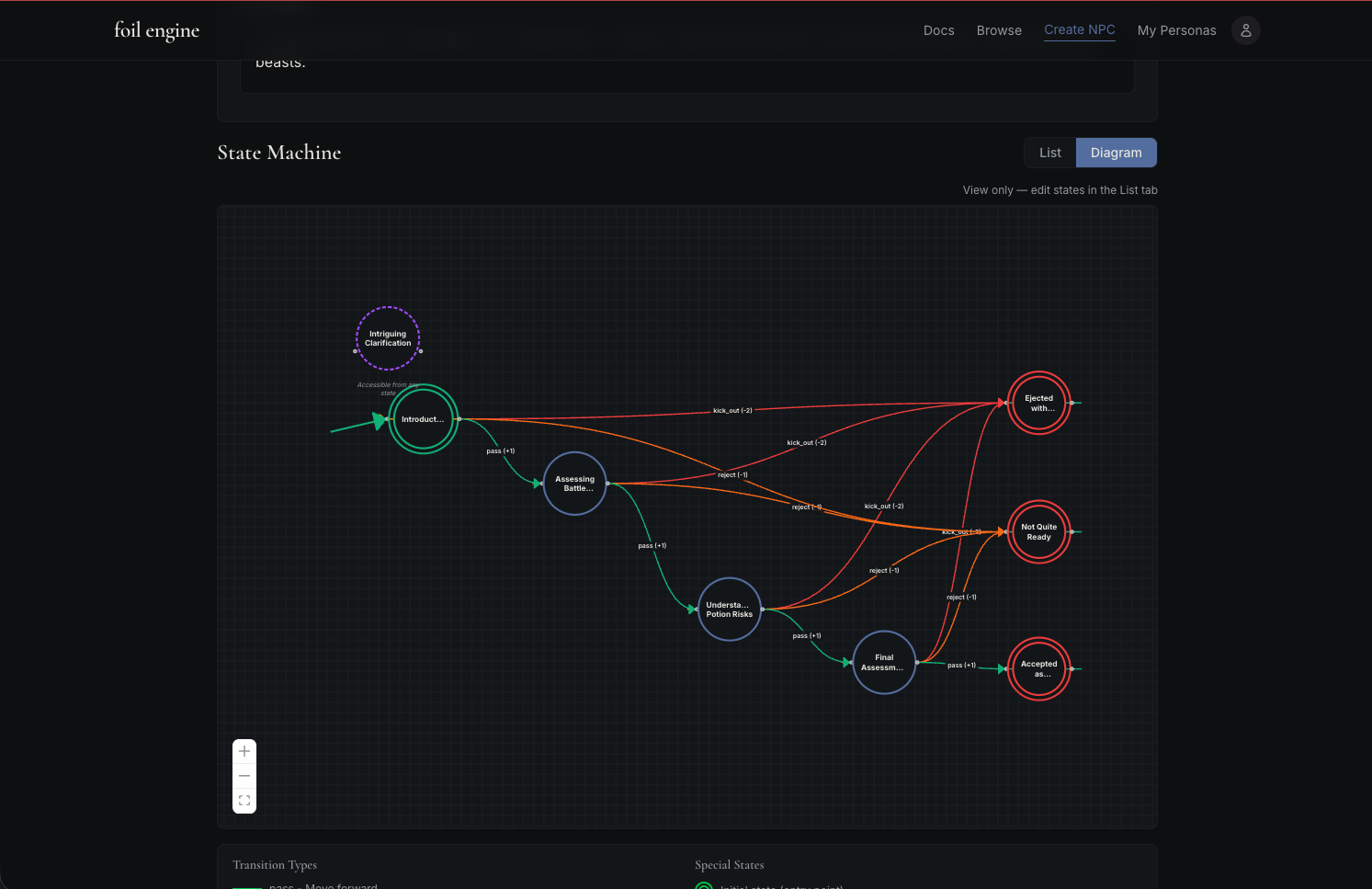This screenshot has width=1372, height=889.
Task: Fit the diagram to view
Action: click(244, 800)
